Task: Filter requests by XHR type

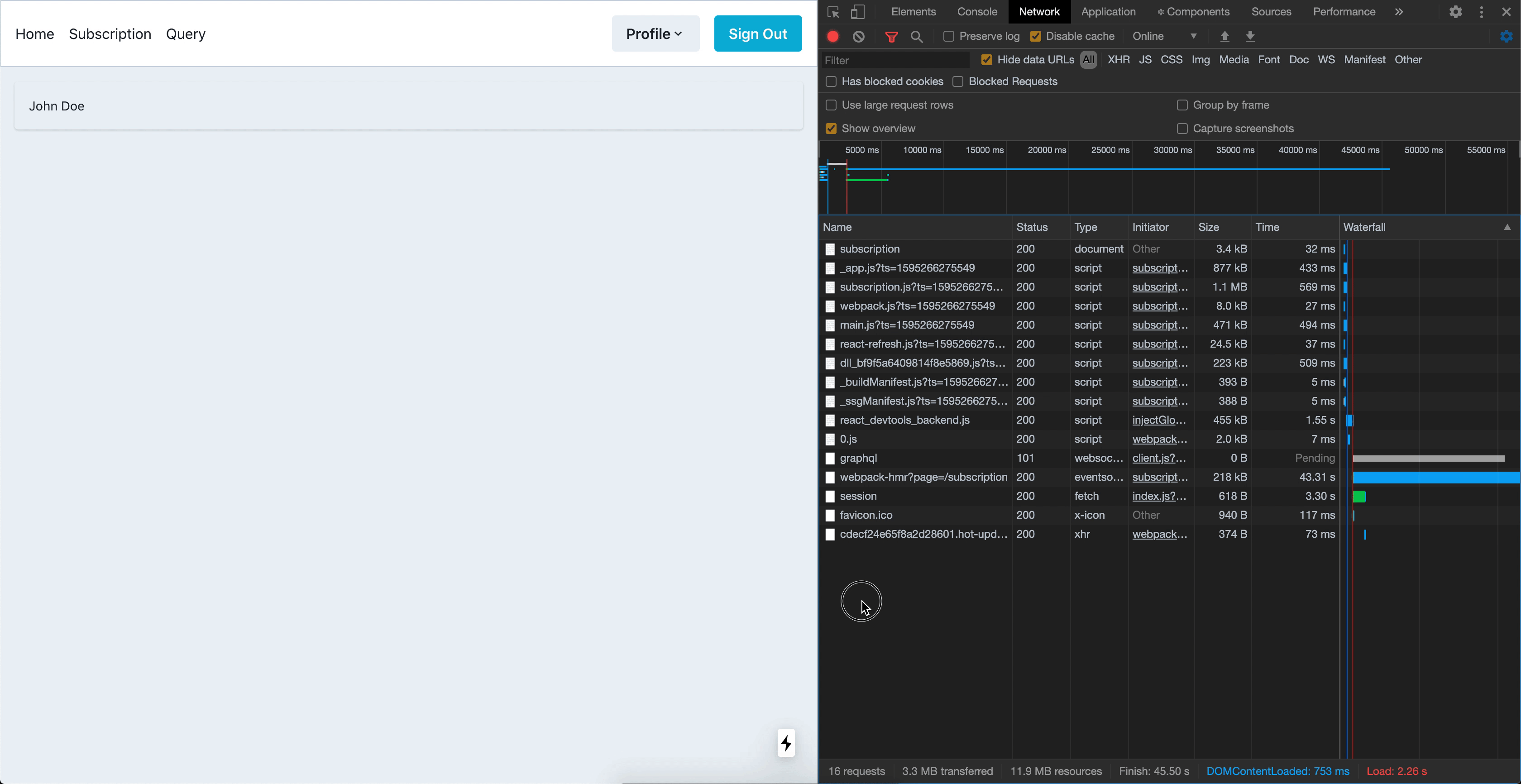Action: (1118, 60)
